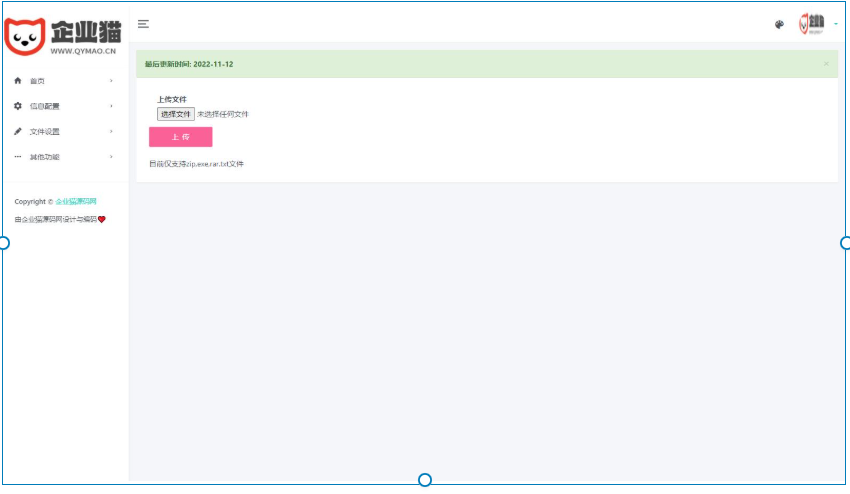This screenshot has height=494, width=850.
Task: Expand the 首页 chevron arrow
Action: click(x=111, y=81)
